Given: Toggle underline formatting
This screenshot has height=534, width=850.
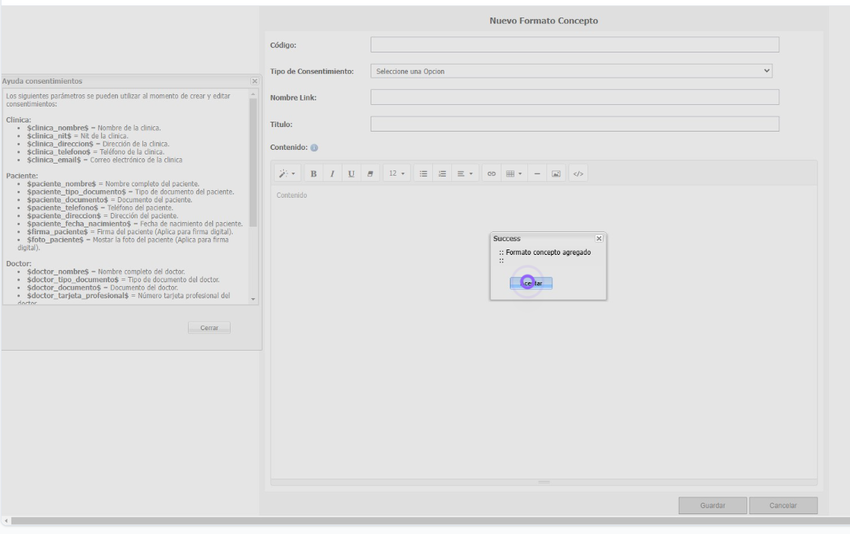Looking at the screenshot, I should tap(351, 173).
